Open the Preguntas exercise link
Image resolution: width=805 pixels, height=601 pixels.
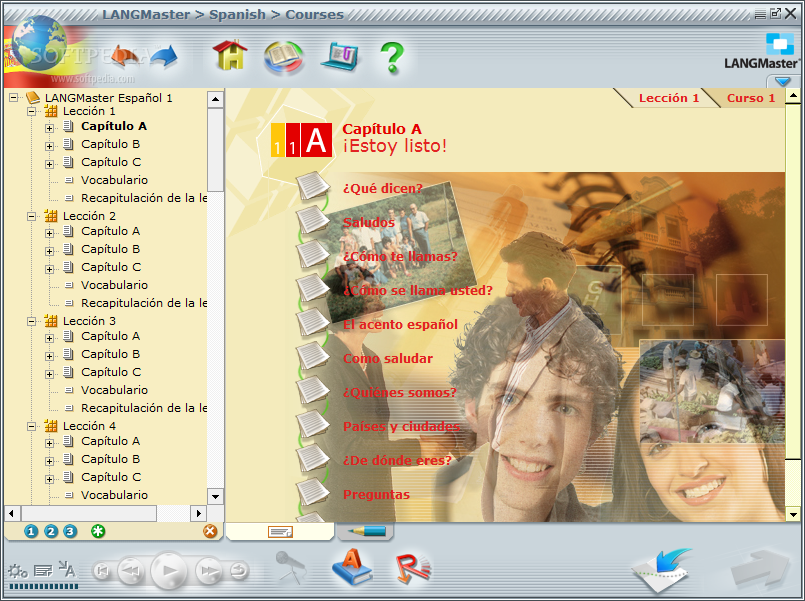tap(376, 495)
